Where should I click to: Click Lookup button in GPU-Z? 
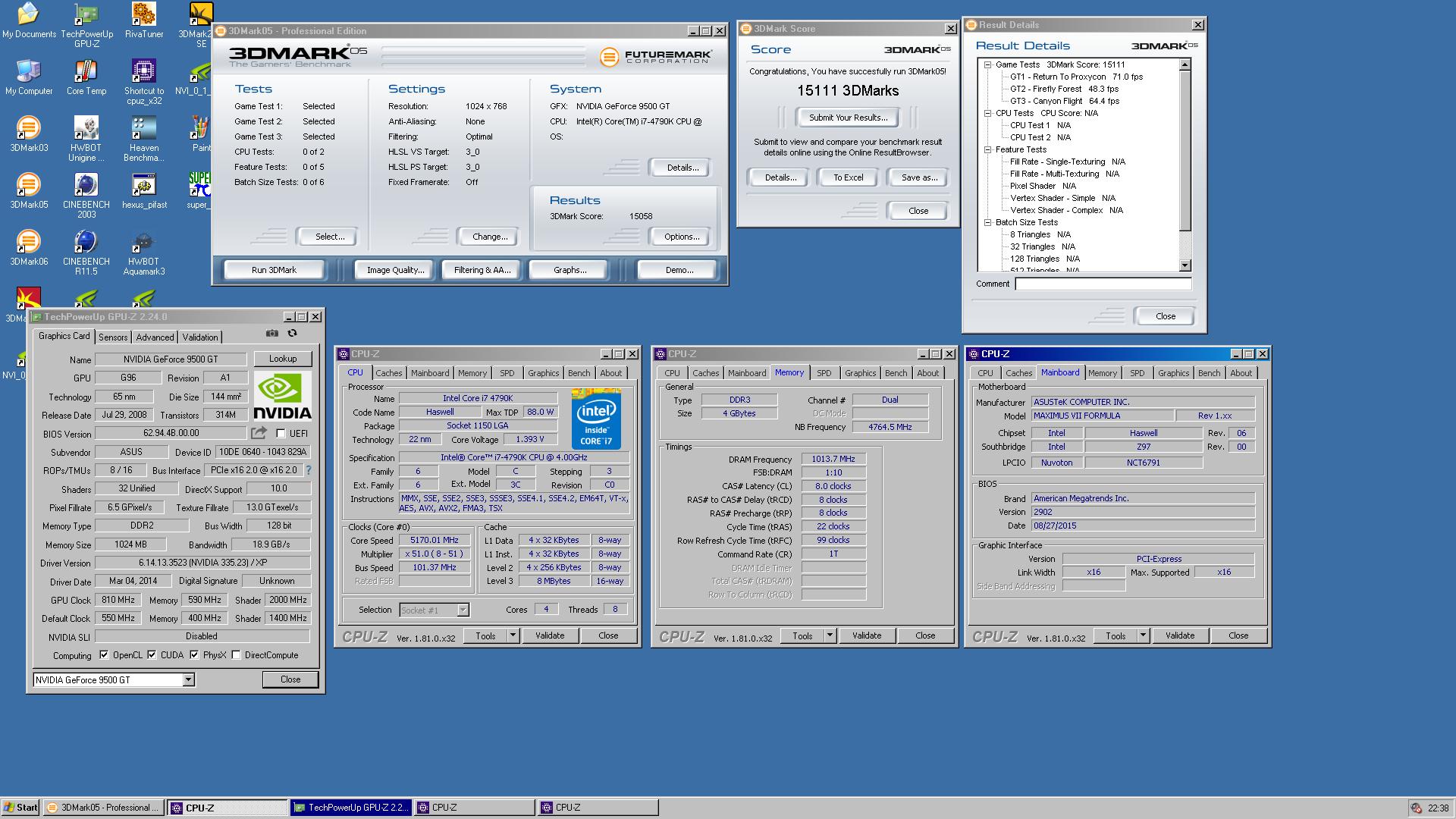point(283,359)
